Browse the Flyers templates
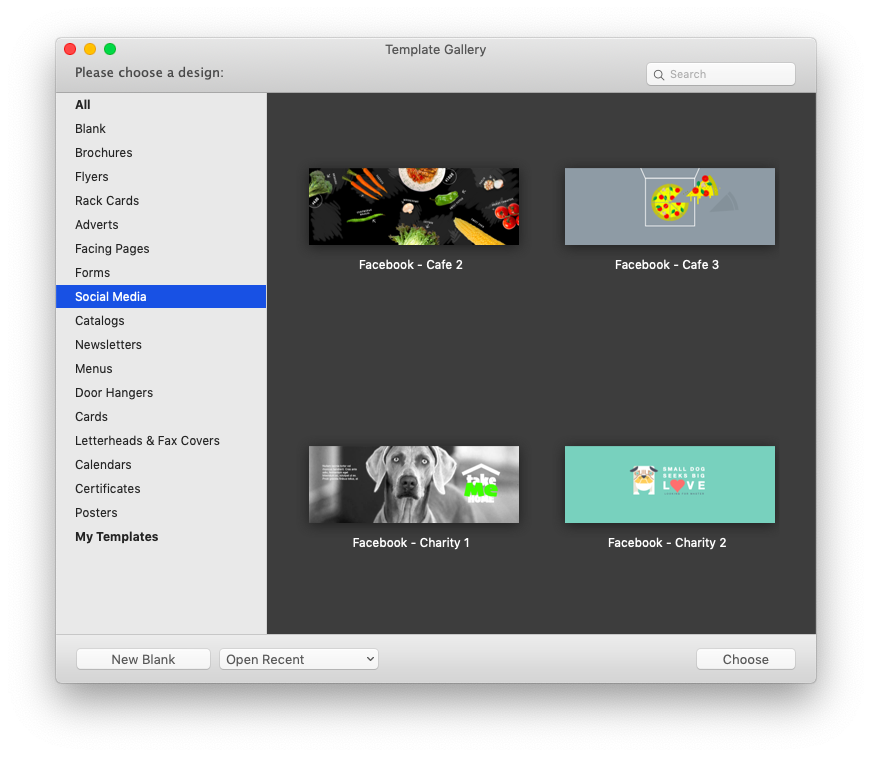Image resolution: width=872 pixels, height=757 pixels. point(91,176)
